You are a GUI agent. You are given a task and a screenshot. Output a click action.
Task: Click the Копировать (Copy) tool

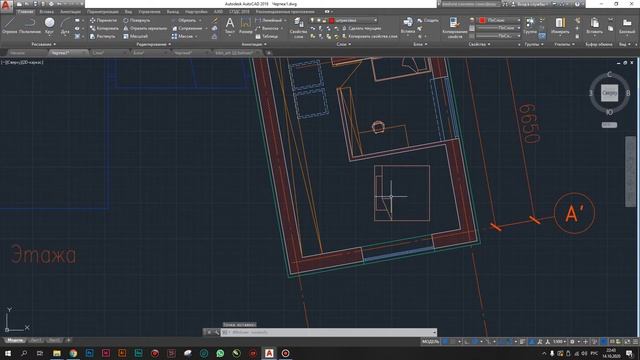(x=104, y=28)
